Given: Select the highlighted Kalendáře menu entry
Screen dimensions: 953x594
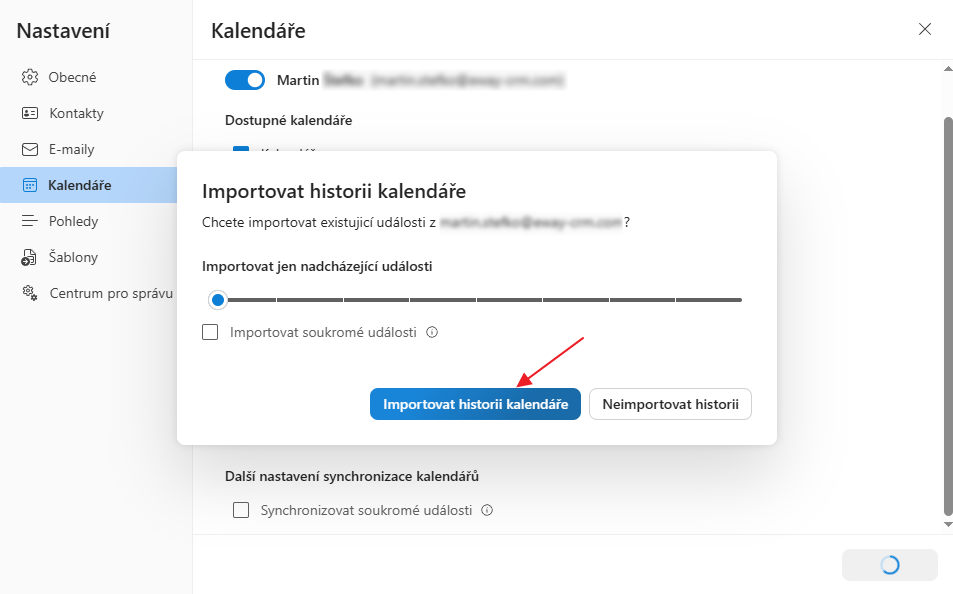Looking at the screenshot, I should tap(80, 185).
